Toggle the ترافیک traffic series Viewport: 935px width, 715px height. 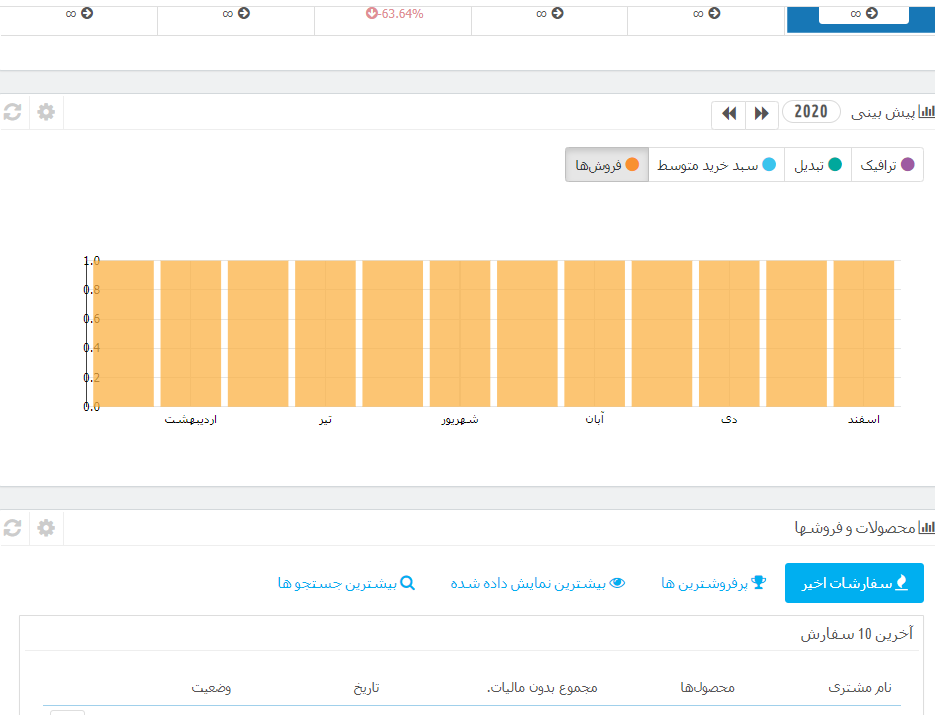(x=887, y=165)
